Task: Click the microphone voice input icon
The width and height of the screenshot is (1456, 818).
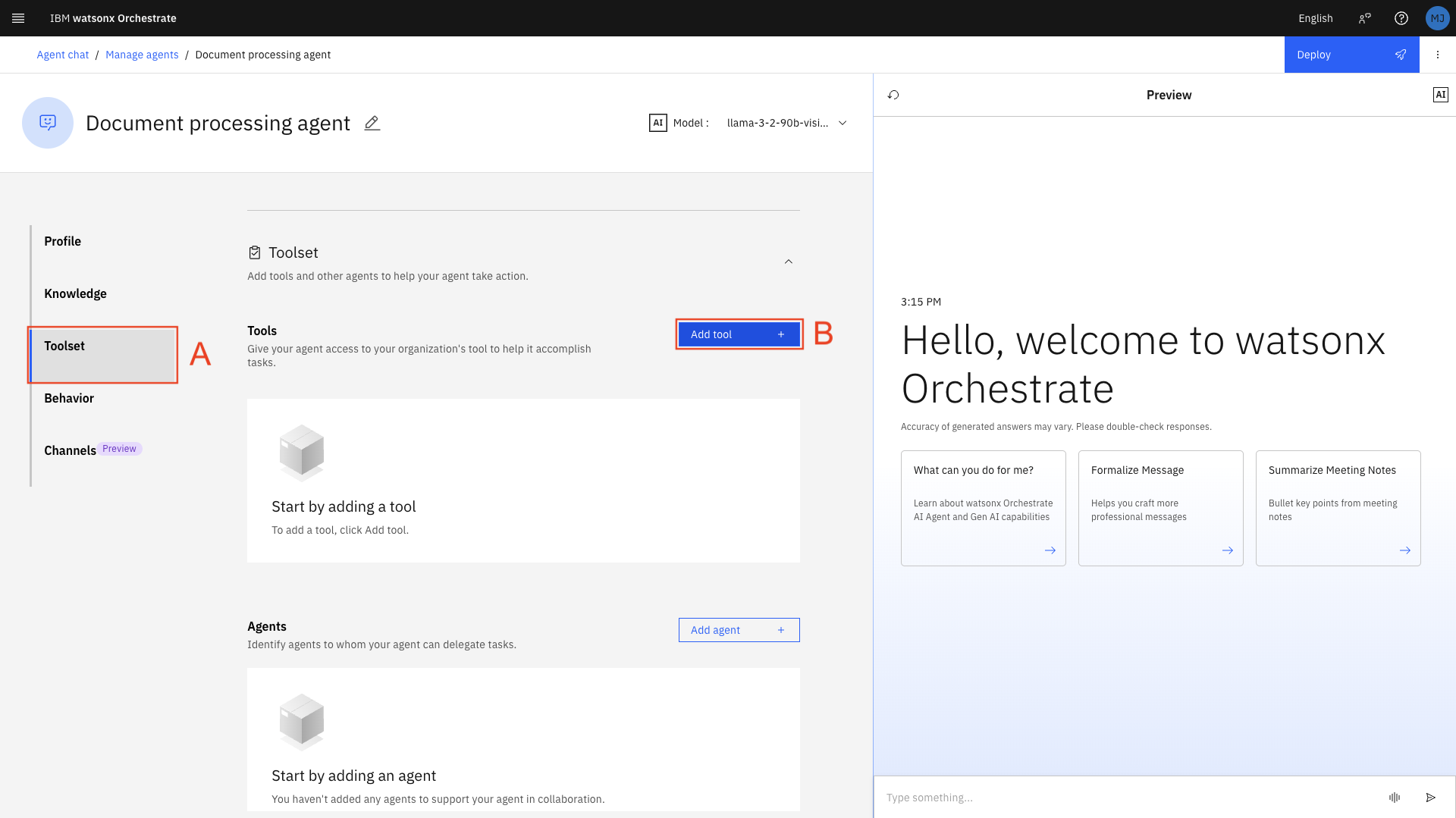Action: pos(1394,797)
